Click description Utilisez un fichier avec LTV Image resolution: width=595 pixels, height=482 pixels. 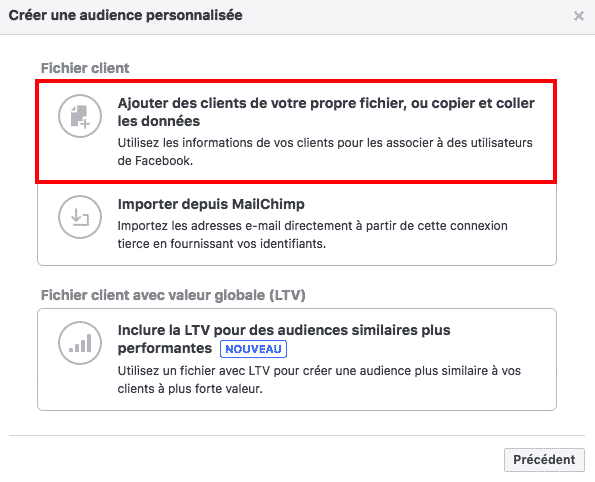(x=319, y=380)
